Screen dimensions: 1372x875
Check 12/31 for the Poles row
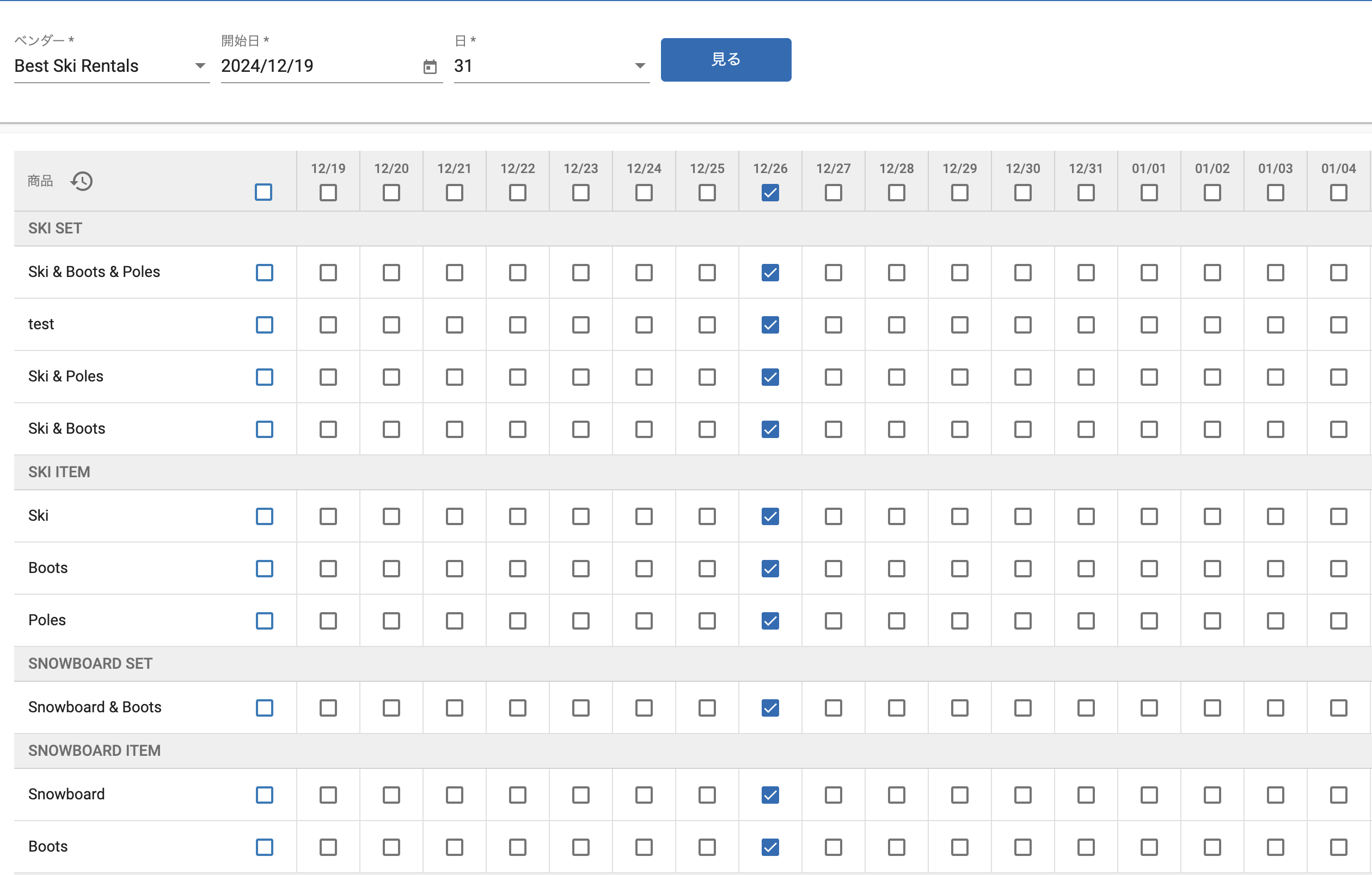(1086, 620)
